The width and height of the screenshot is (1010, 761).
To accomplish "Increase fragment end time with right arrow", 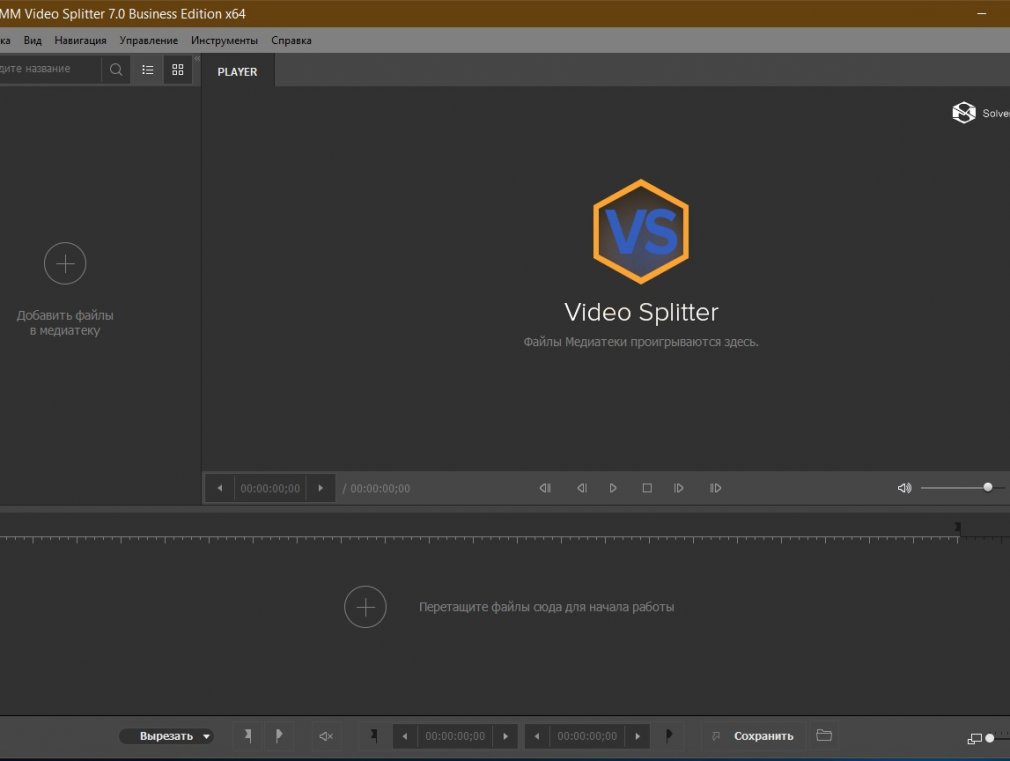I will click(x=638, y=737).
